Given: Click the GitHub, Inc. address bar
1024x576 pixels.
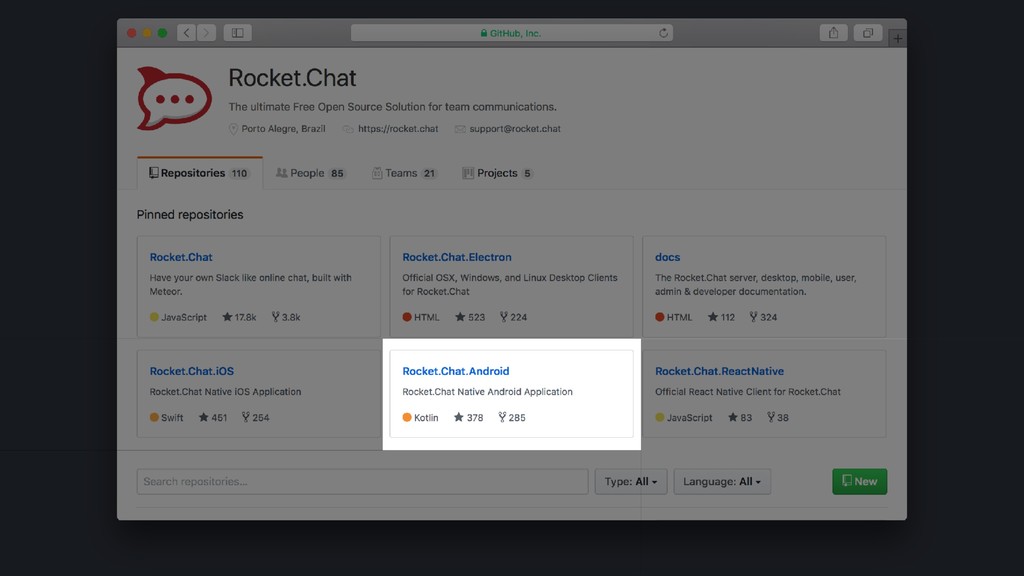Looking at the screenshot, I should point(511,33).
